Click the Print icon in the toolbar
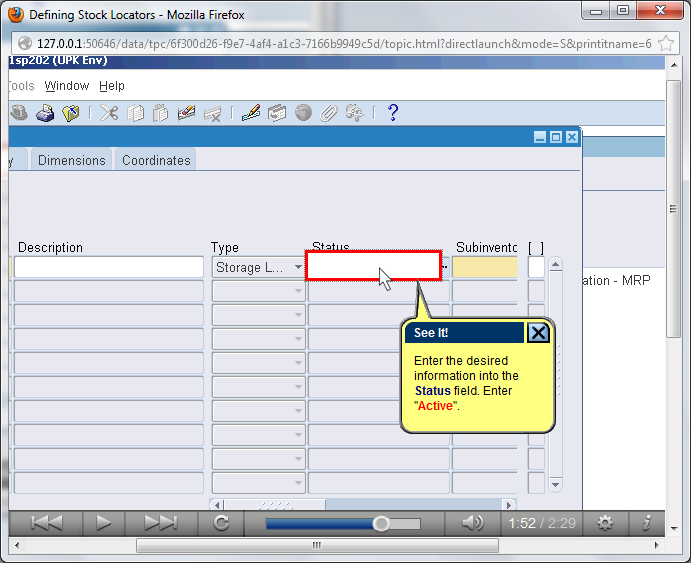Viewport: 691px width, 563px height. [x=45, y=113]
